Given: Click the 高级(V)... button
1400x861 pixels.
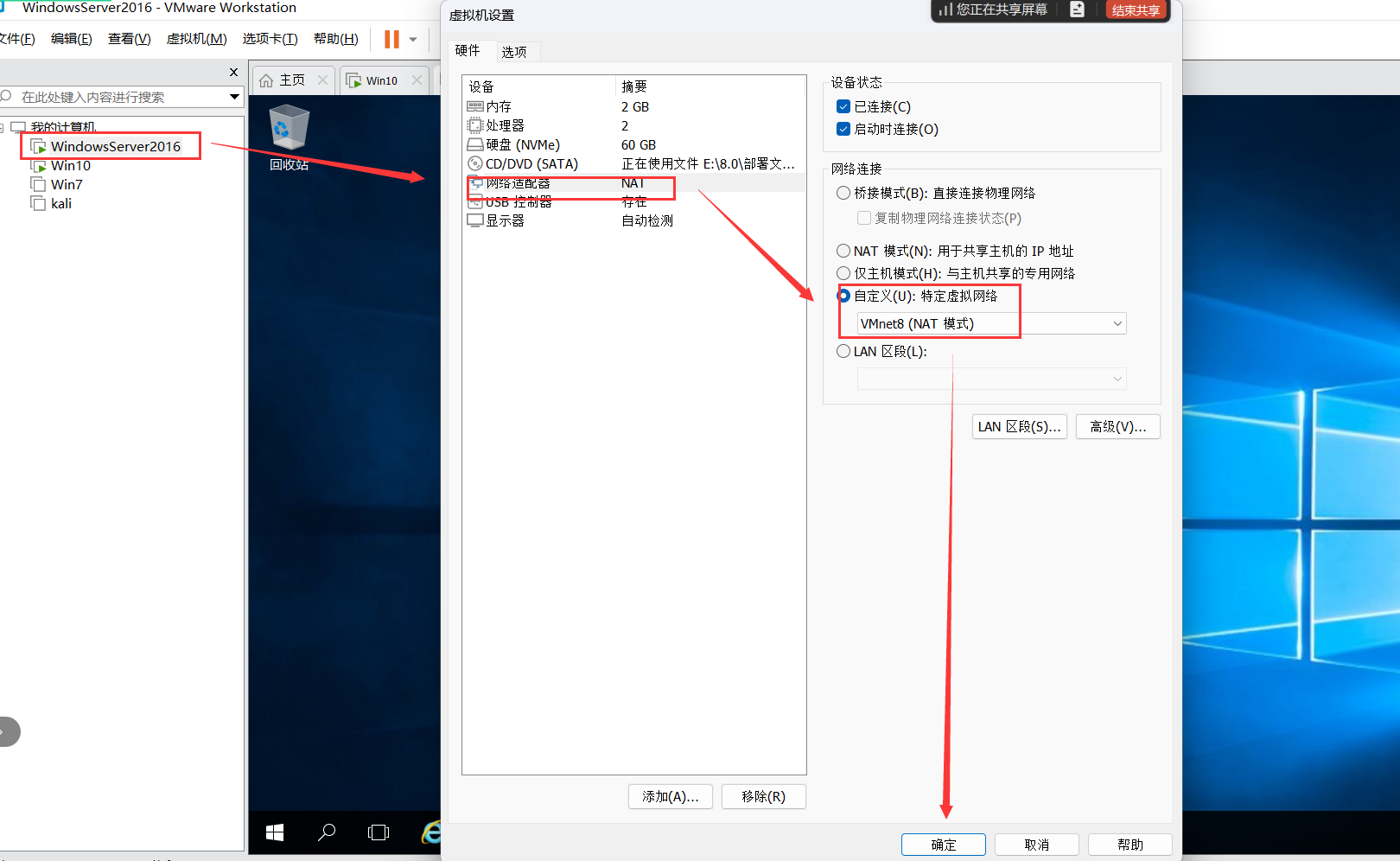Looking at the screenshot, I should point(1118,426).
